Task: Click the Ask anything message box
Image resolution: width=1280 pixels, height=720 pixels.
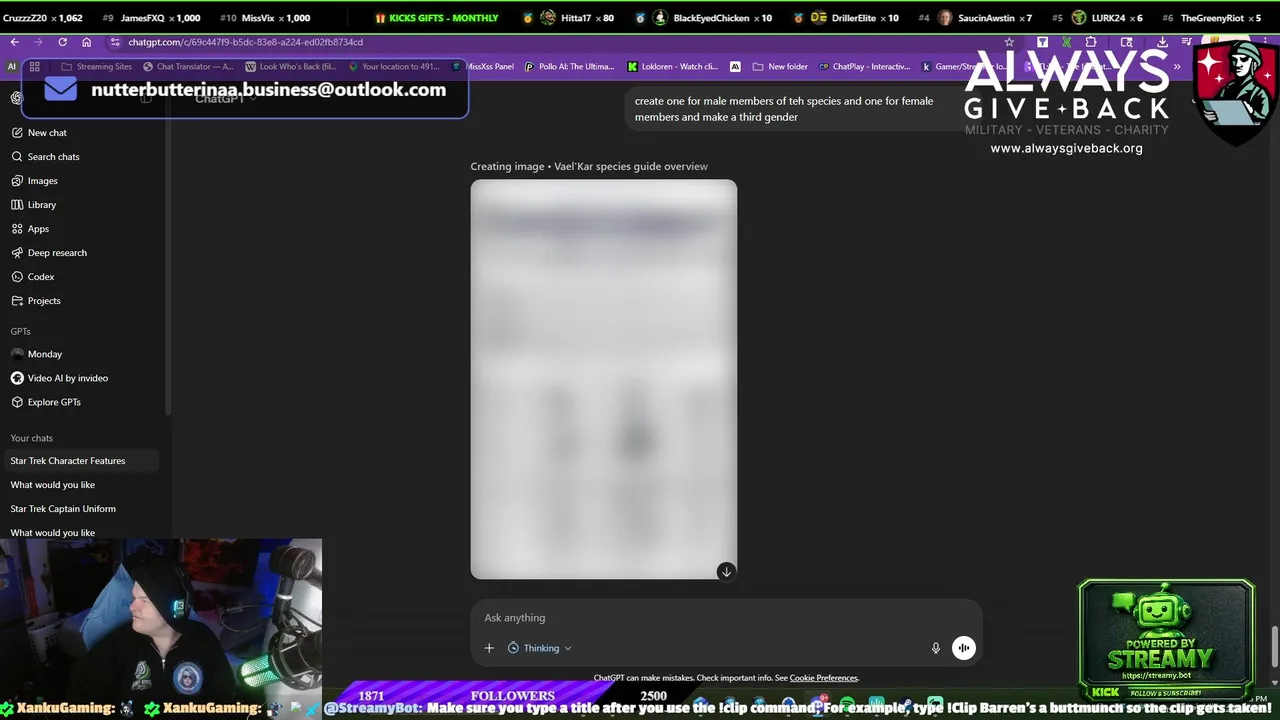Action: (727, 617)
